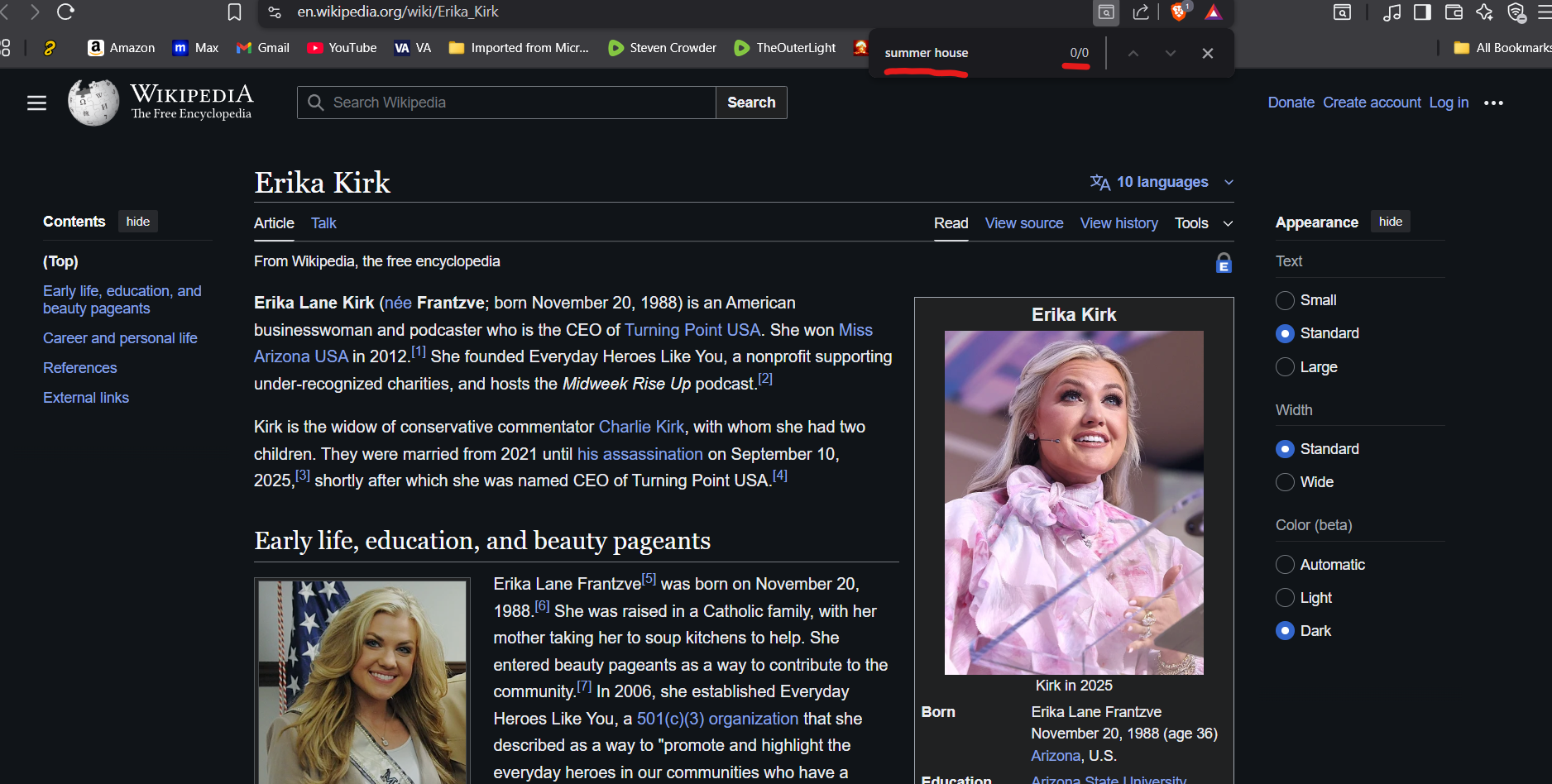Expand the 10 languages dropdown
The height and width of the screenshot is (784, 1552).
coord(1162,182)
